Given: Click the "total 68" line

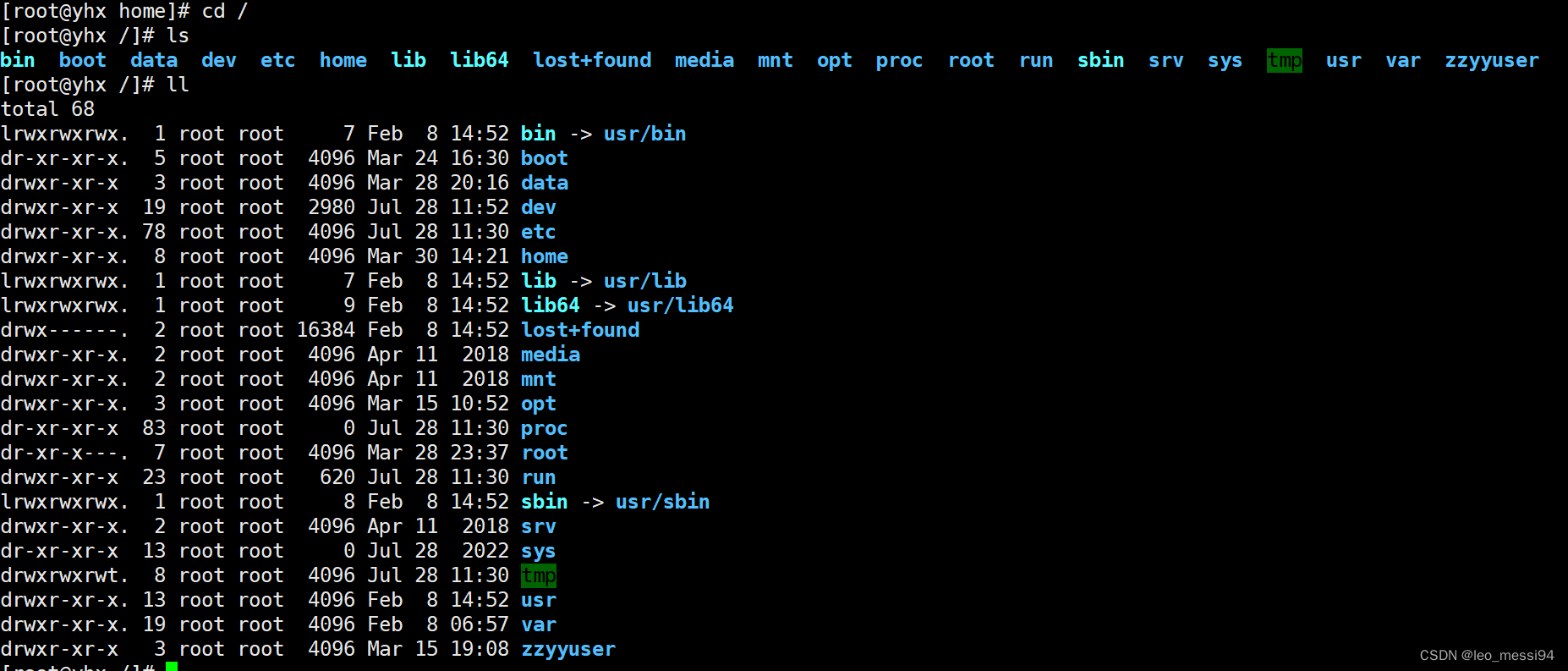Looking at the screenshot, I should (48, 109).
